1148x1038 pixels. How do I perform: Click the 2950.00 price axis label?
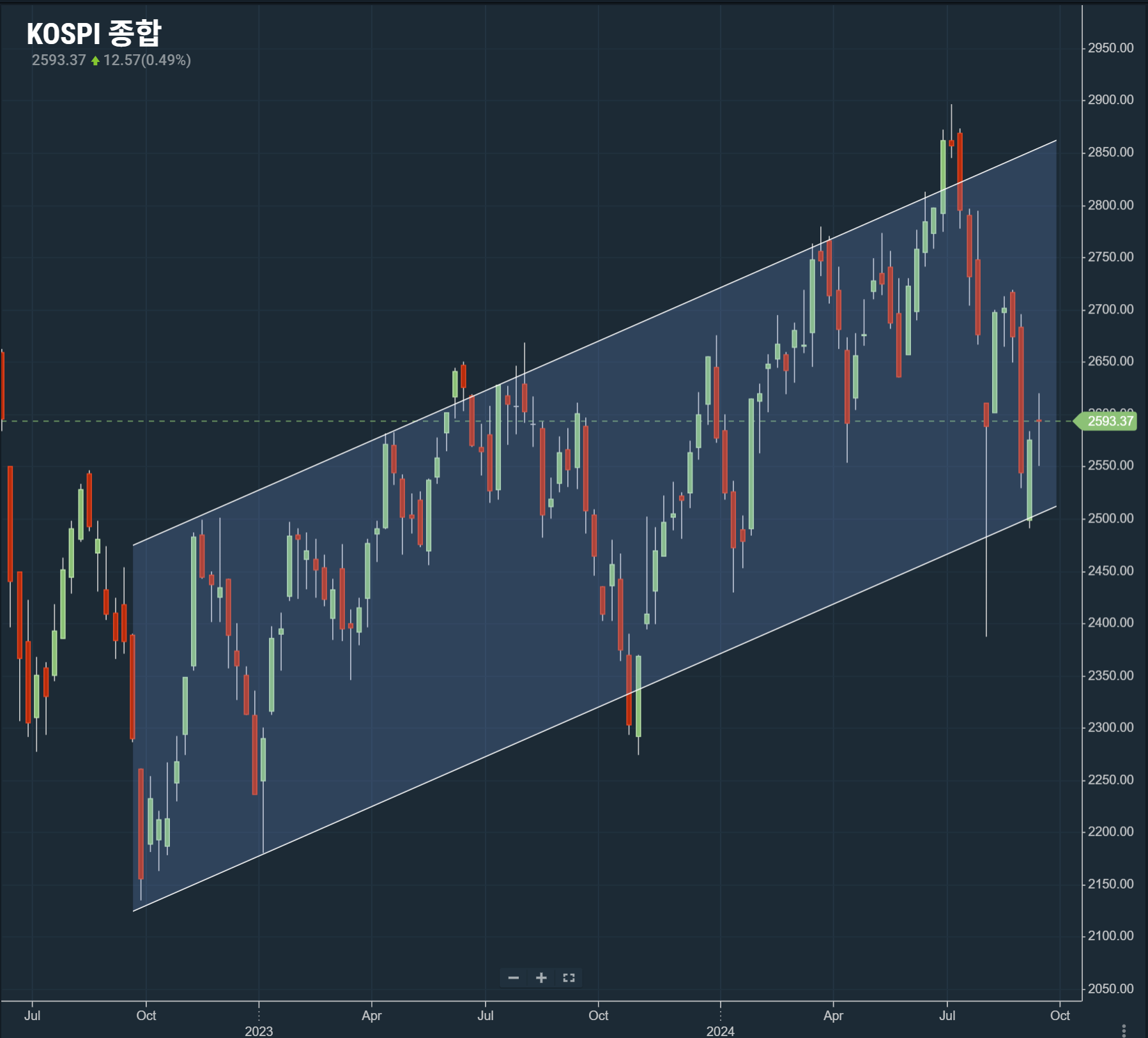point(1110,48)
